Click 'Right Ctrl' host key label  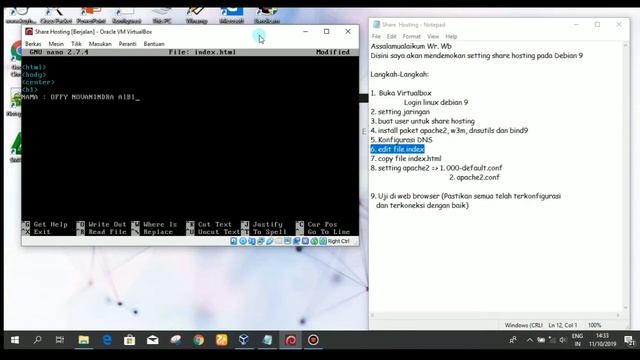(x=338, y=241)
